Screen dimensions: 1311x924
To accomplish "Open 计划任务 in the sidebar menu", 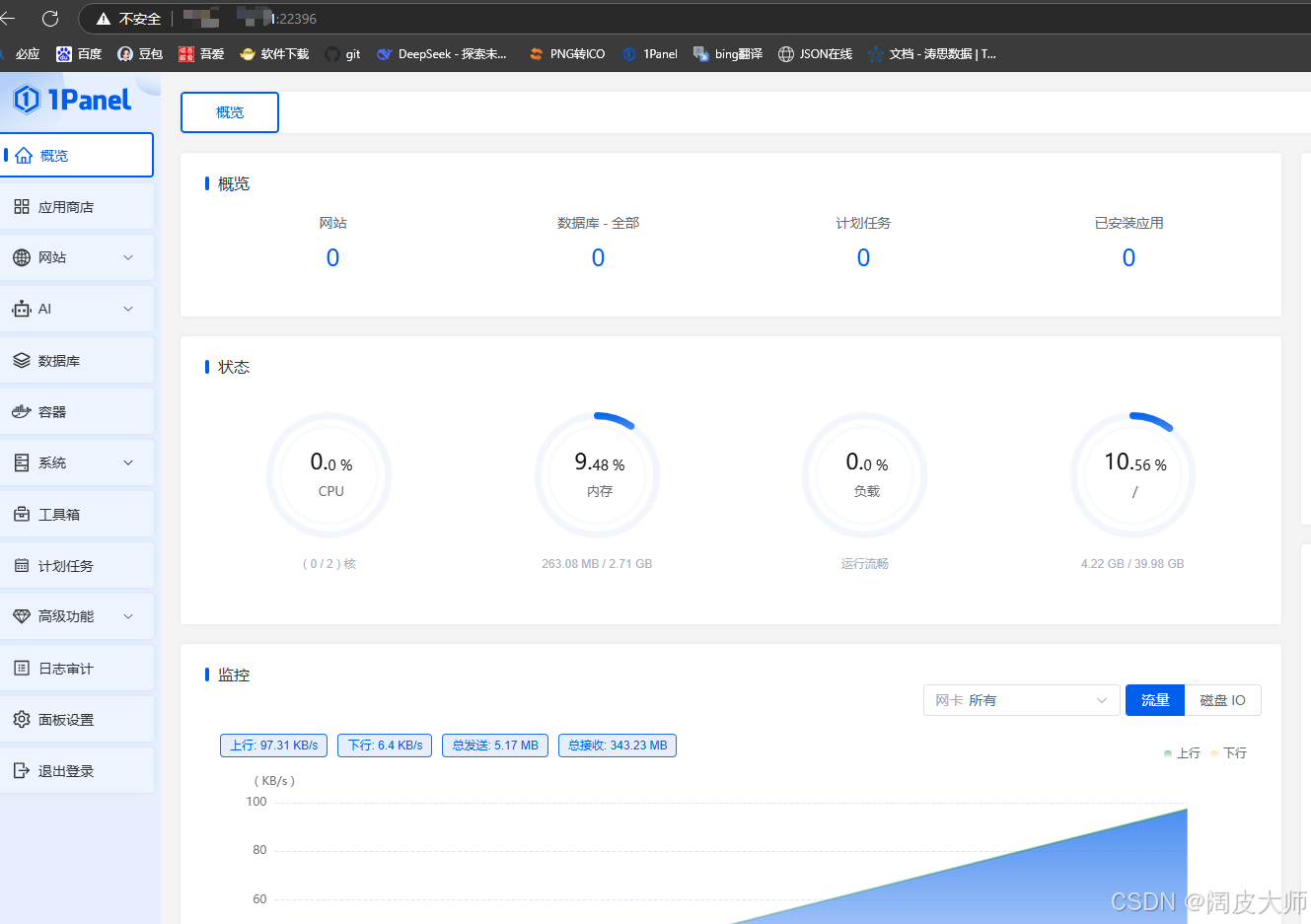I will [x=77, y=566].
